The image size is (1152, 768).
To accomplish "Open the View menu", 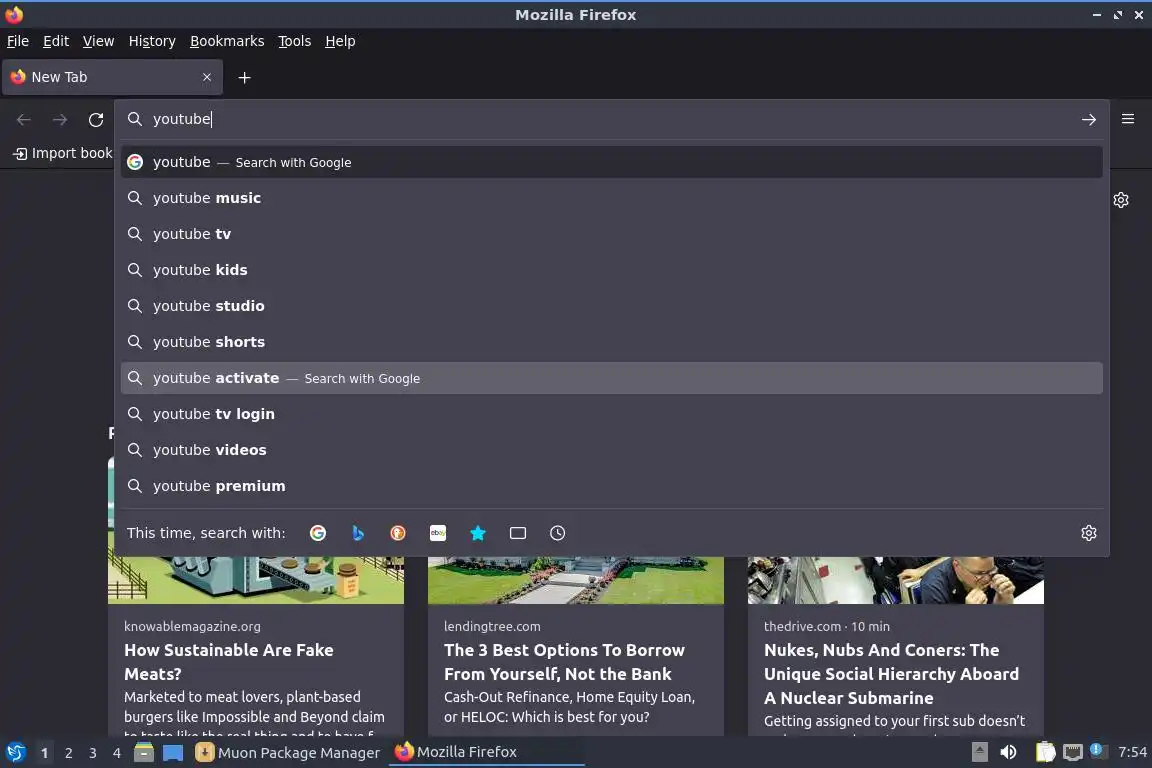I will [98, 41].
